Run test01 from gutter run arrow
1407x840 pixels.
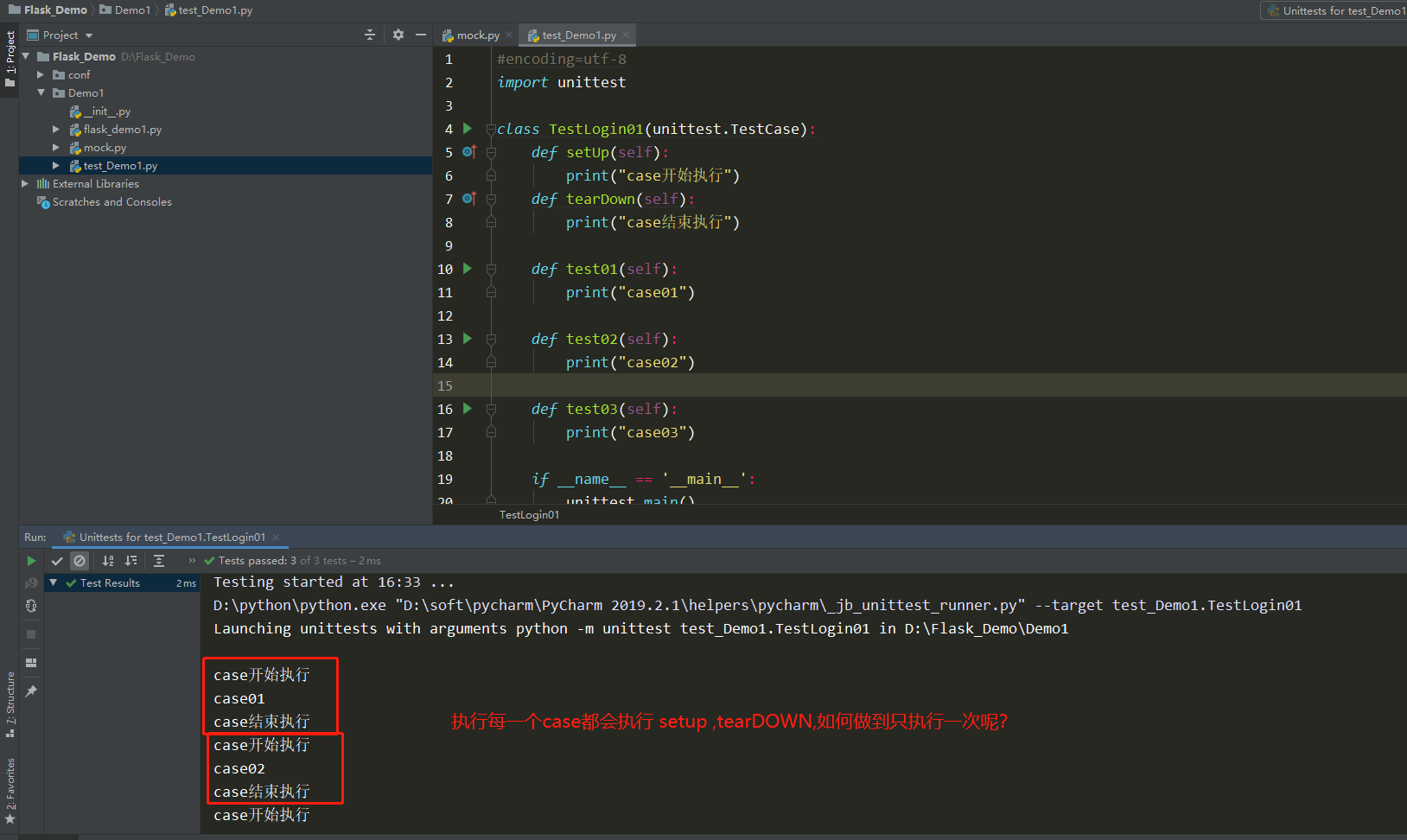pyautogui.click(x=468, y=269)
